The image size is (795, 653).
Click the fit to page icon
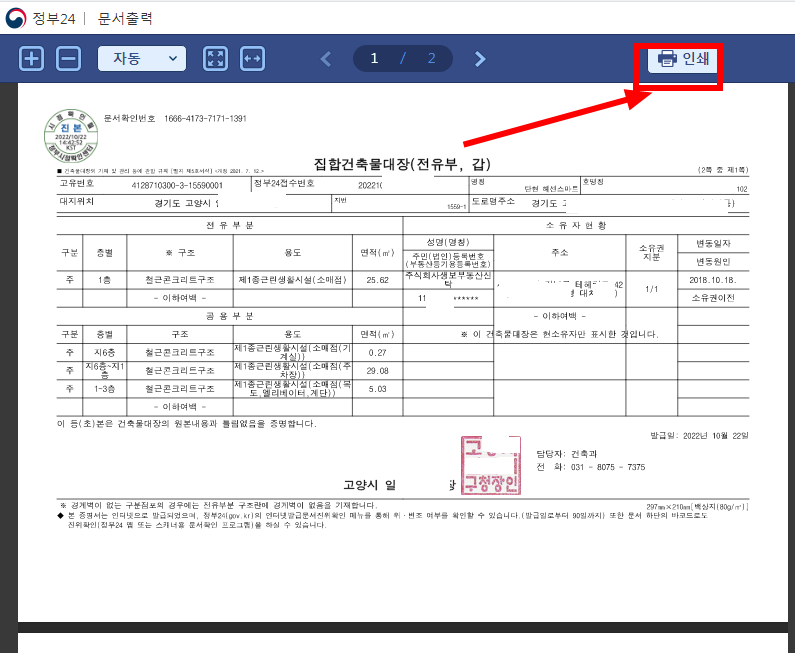[215, 59]
